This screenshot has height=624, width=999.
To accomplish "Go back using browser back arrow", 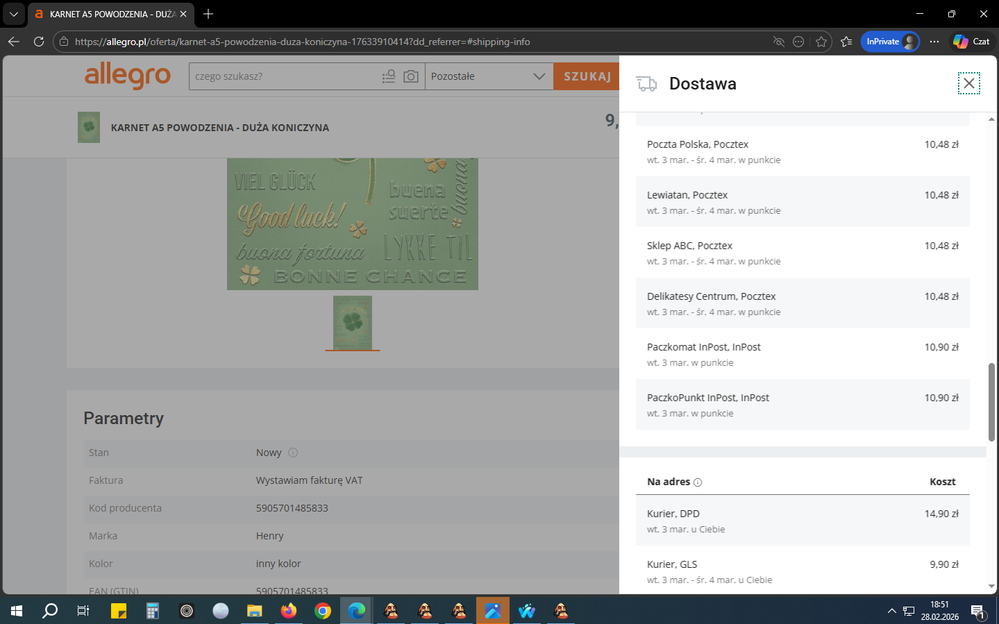I will pyautogui.click(x=14, y=42).
